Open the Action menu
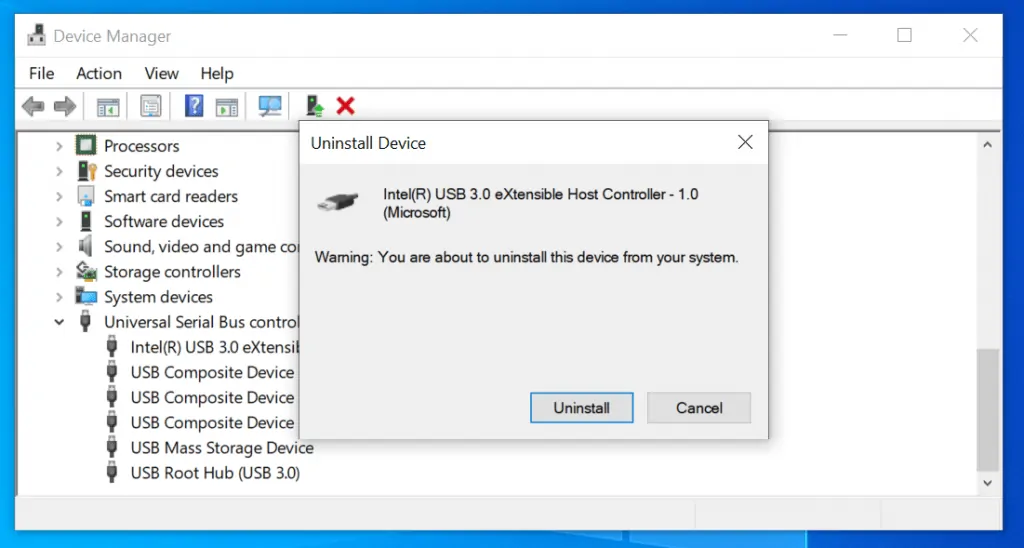Image resolution: width=1024 pixels, height=548 pixels. click(x=99, y=74)
